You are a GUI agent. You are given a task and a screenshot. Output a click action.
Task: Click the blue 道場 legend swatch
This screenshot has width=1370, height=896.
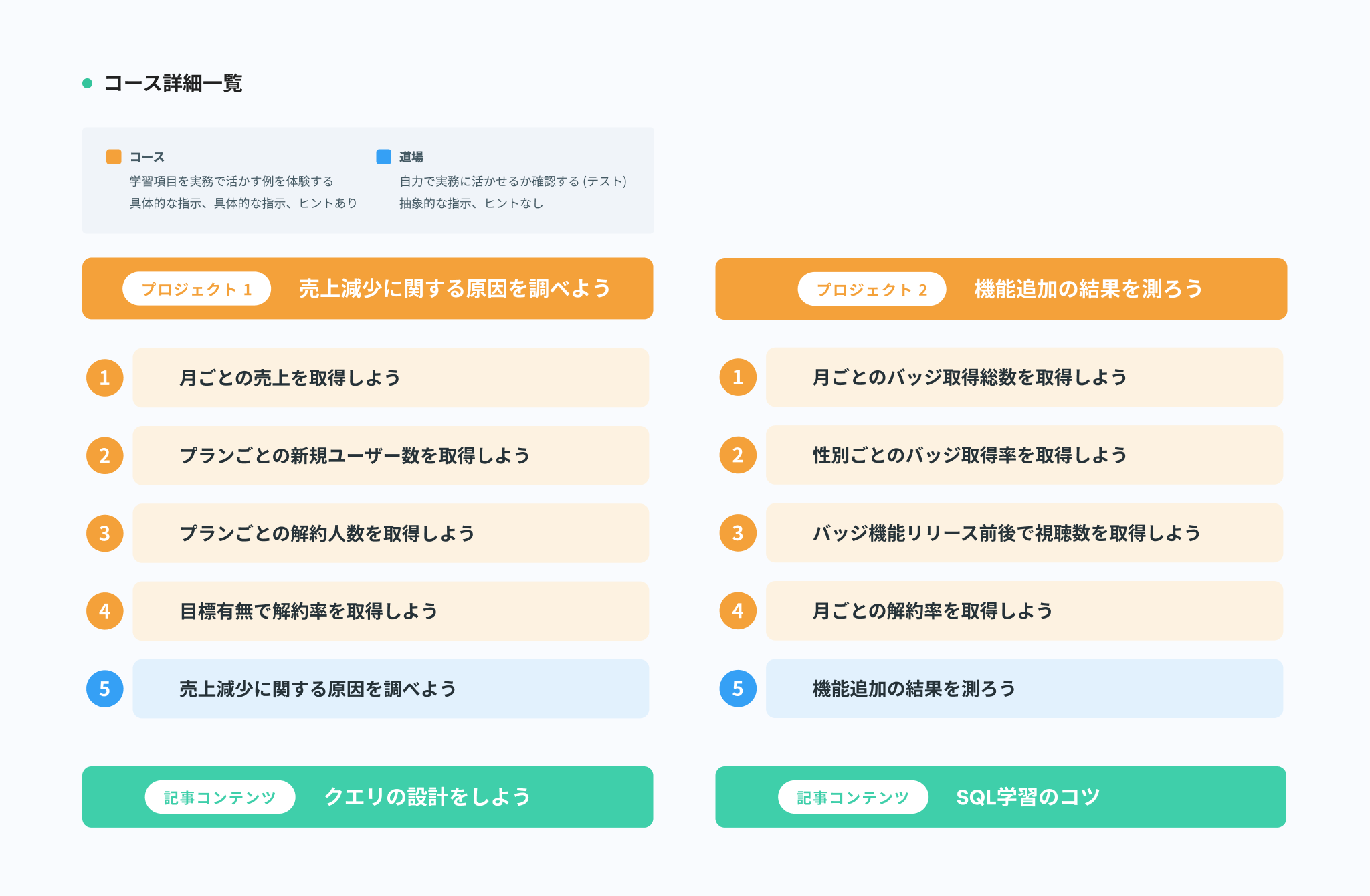coord(383,156)
